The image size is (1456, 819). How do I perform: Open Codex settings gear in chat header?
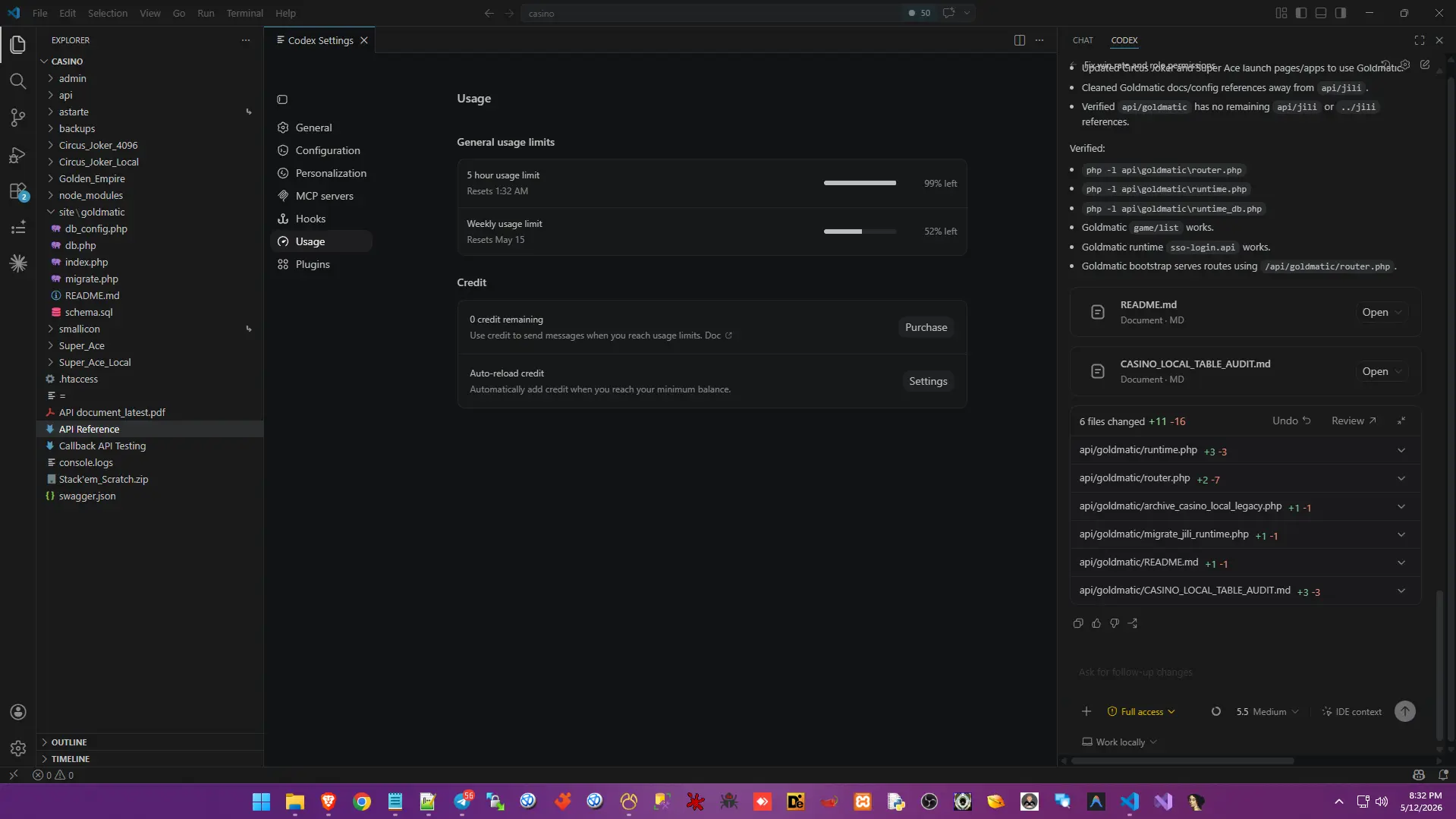point(1405,65)
